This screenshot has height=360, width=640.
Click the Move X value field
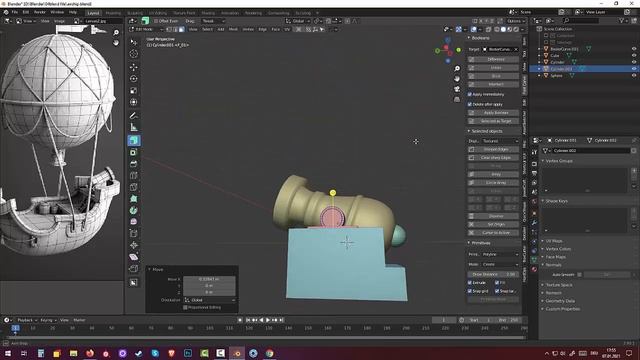coord(209,279)
